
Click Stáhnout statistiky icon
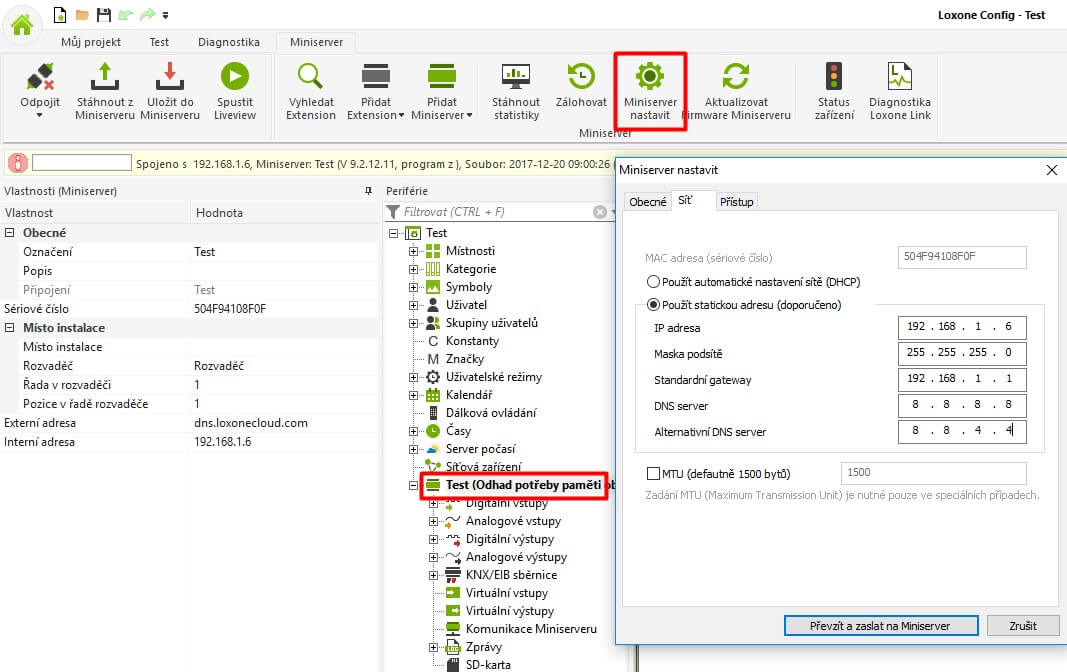[516, 78]
